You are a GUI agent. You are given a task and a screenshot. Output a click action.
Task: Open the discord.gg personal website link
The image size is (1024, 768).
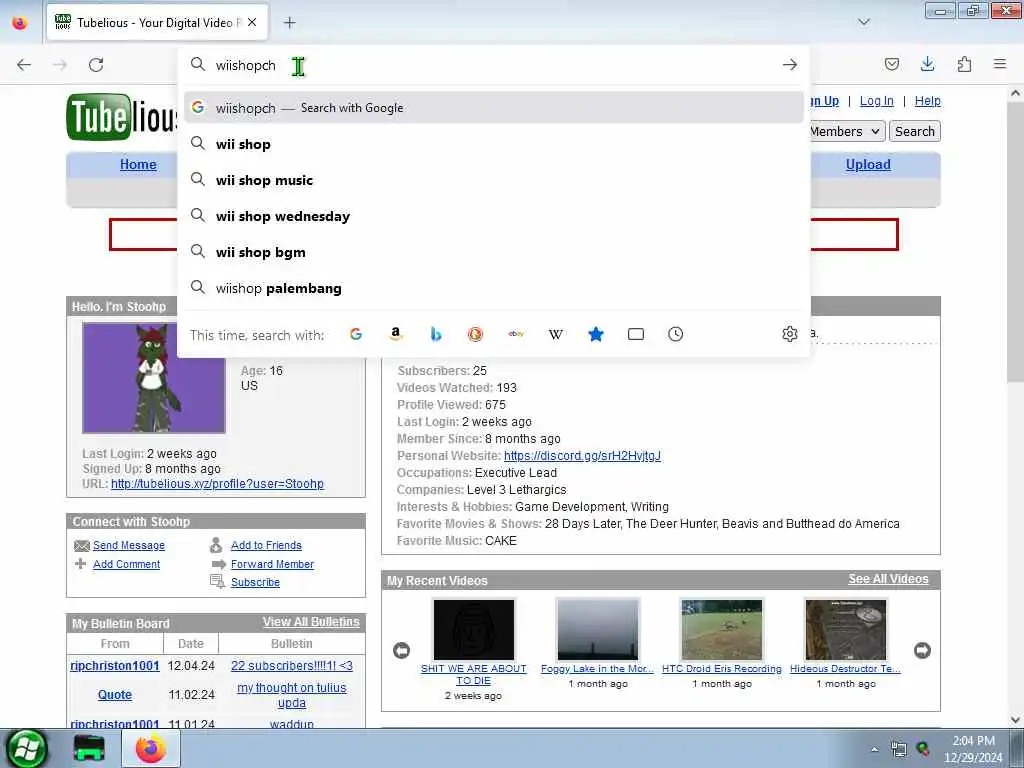583,456
